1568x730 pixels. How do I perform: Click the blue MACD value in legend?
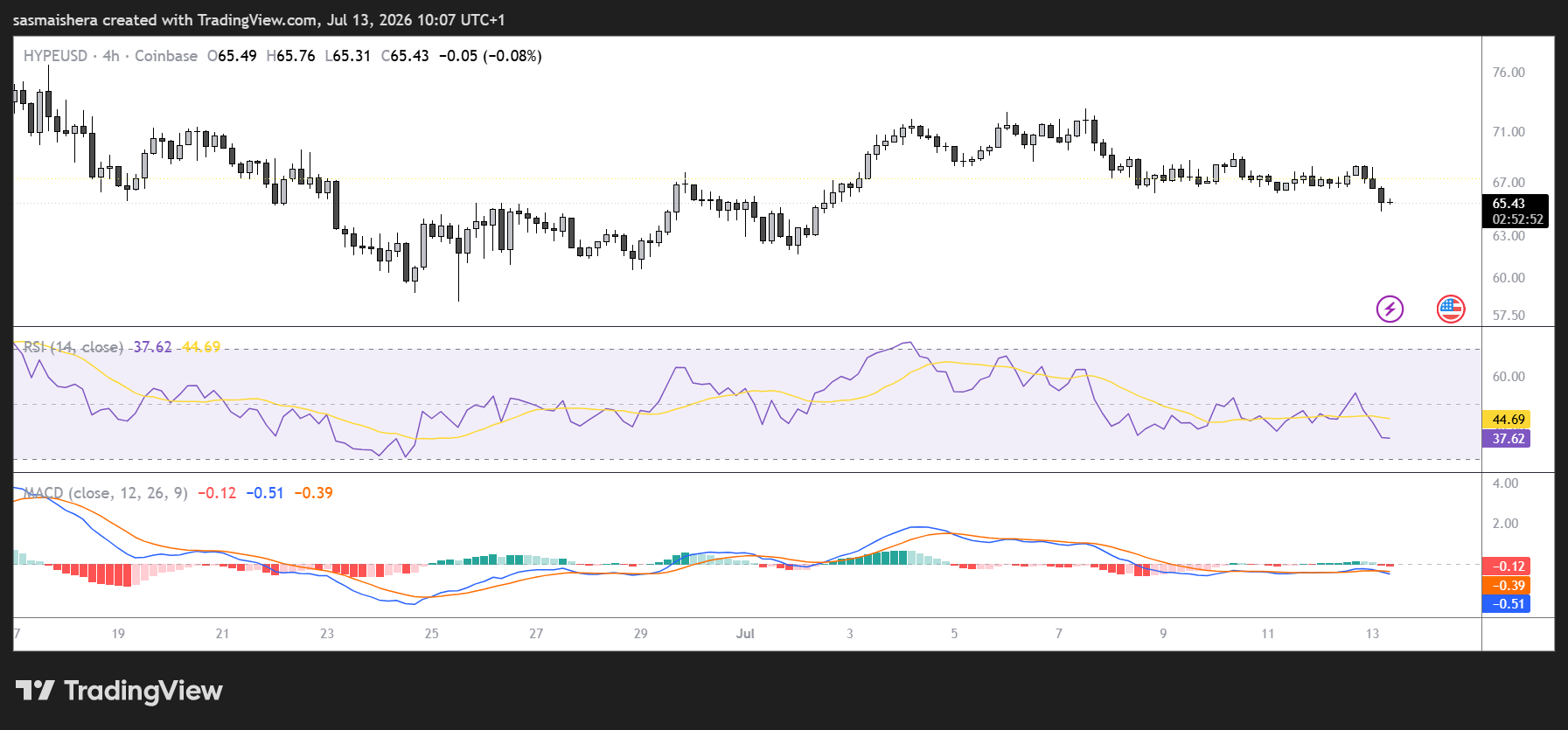point(265,493)
